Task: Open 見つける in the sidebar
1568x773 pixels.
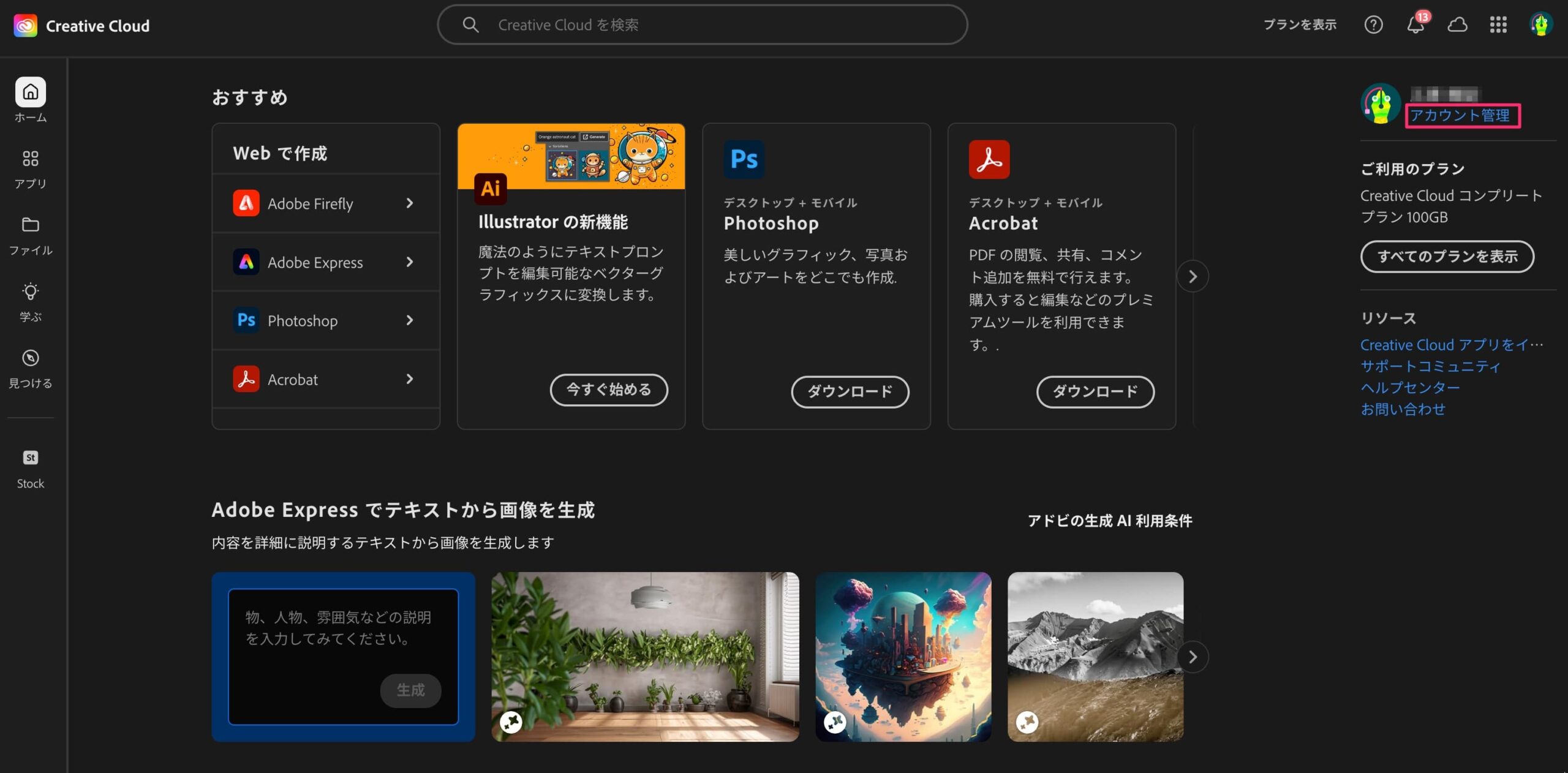Action: coord(30,369)
